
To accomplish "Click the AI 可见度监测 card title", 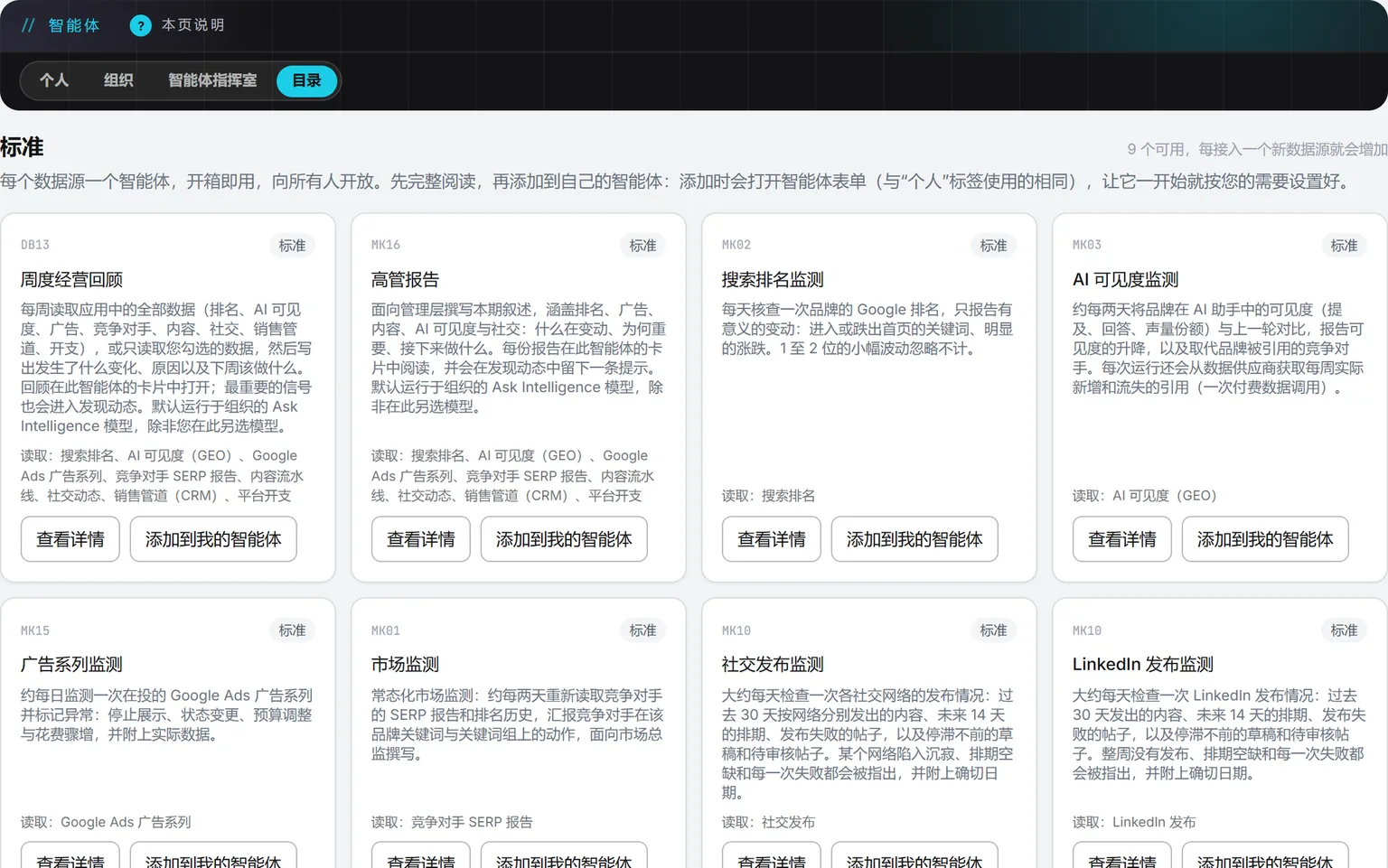I will 1125,280.
